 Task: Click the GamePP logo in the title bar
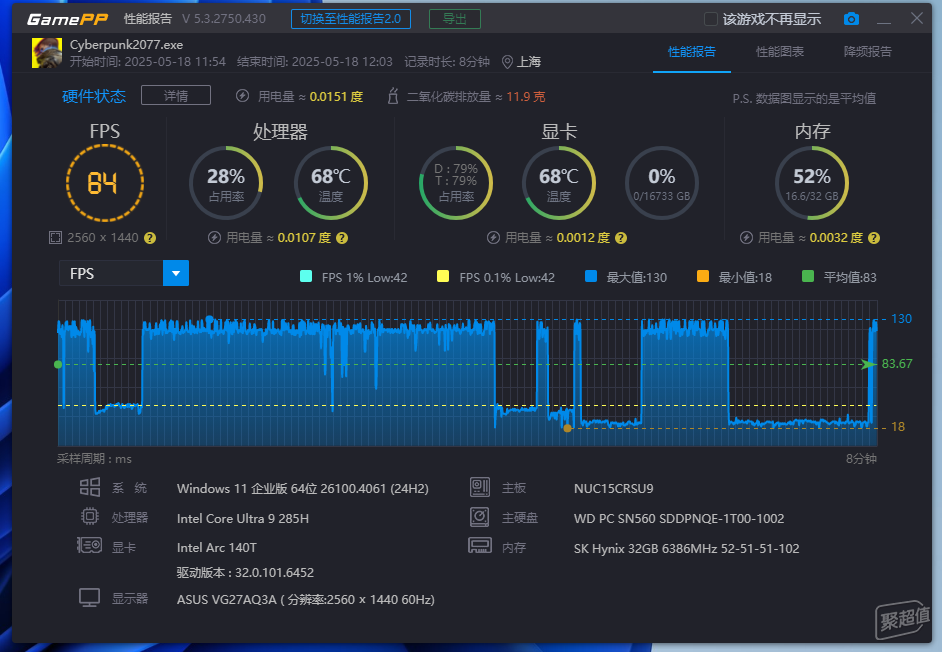pos(67,19)
